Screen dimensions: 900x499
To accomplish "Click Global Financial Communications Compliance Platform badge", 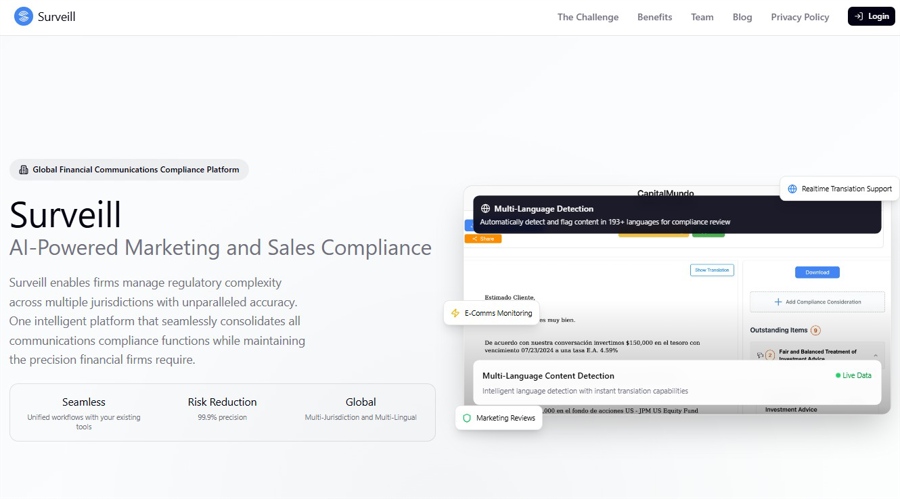I will (x=129, y=169).
